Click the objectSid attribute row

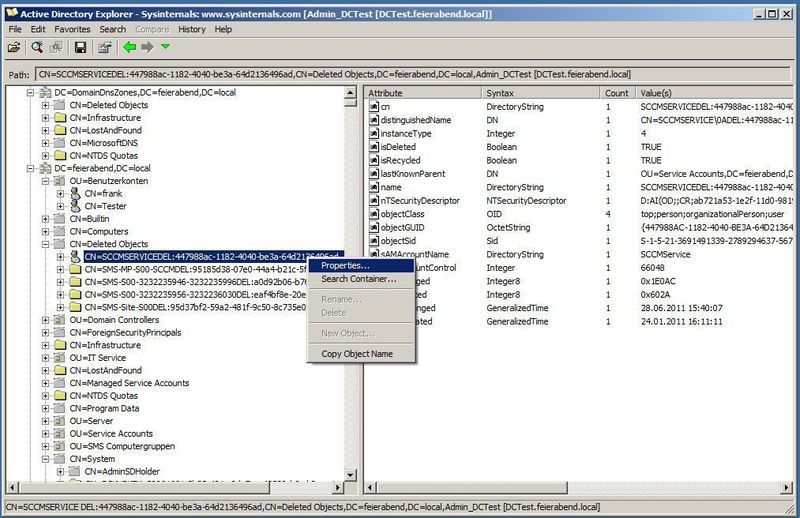[581, 241]
